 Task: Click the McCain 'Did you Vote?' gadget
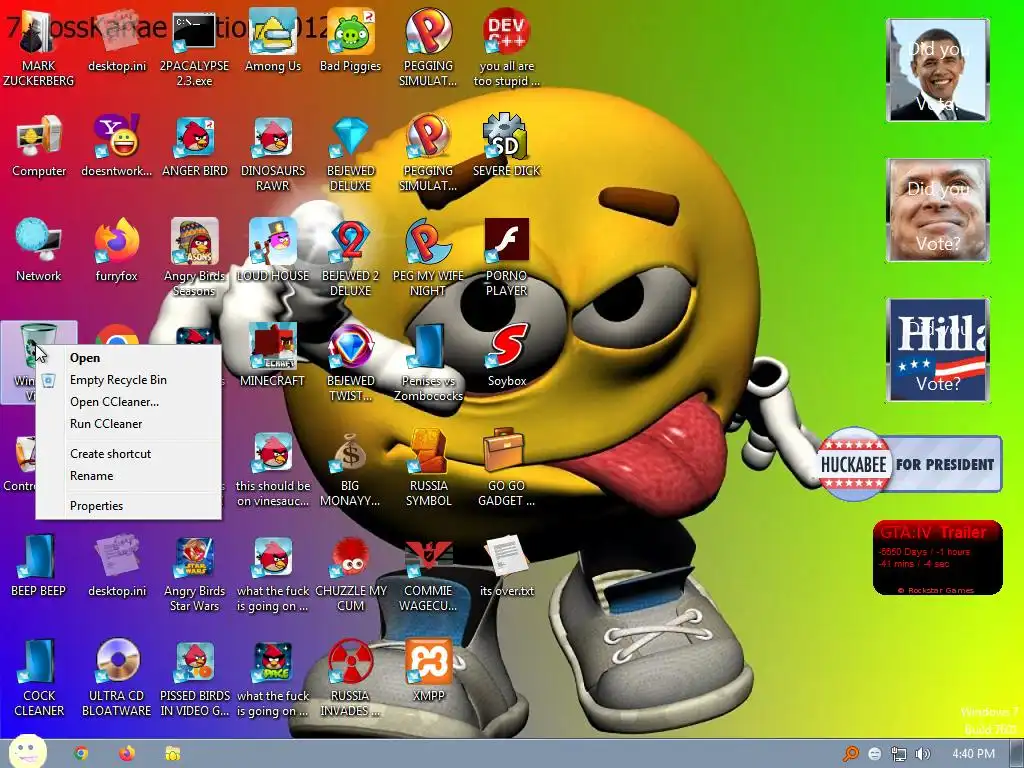coord(938,210)
